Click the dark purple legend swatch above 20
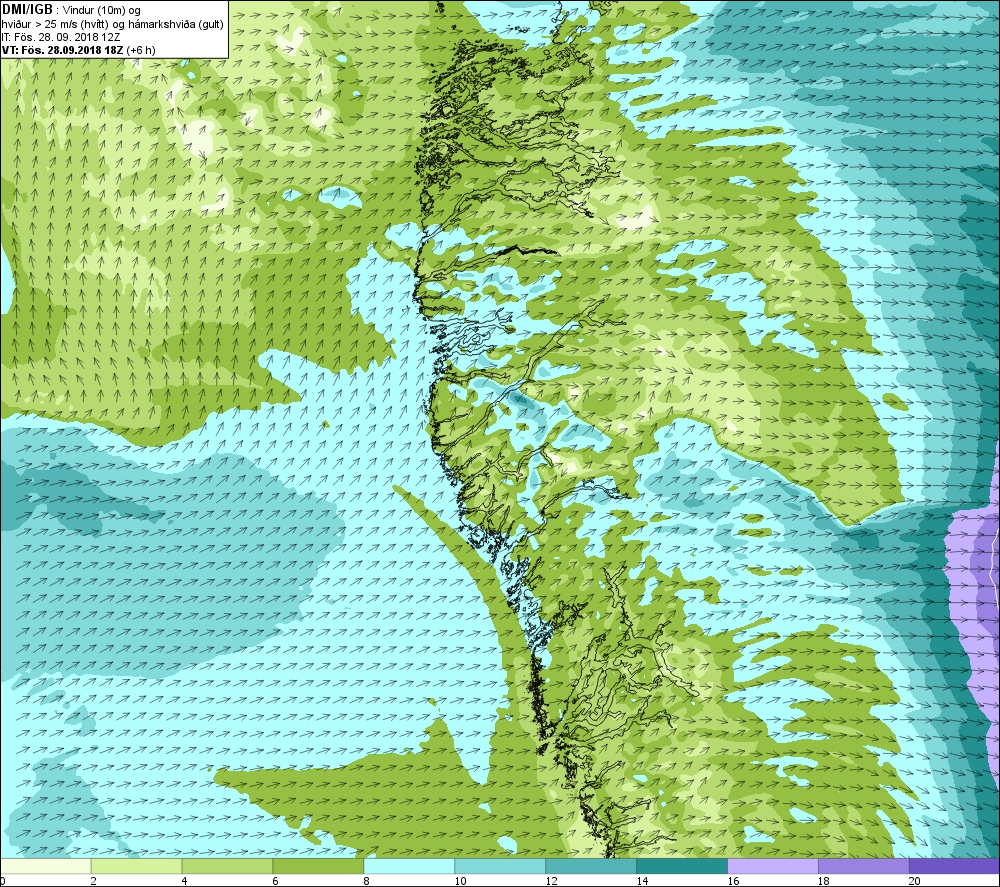Image resolution: width=1000 pixels, height=887 pixels. pos(955,866)
